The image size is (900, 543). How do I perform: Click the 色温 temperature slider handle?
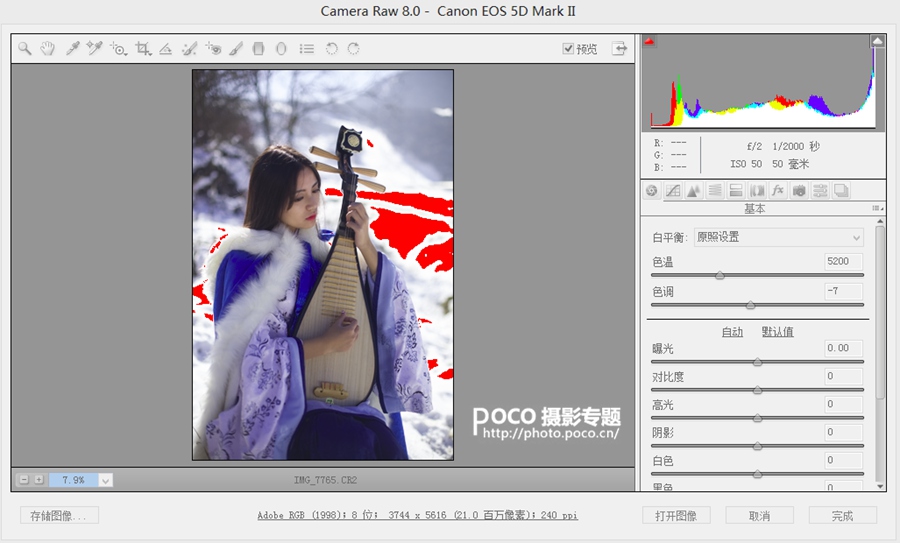[x=720, y=276]
